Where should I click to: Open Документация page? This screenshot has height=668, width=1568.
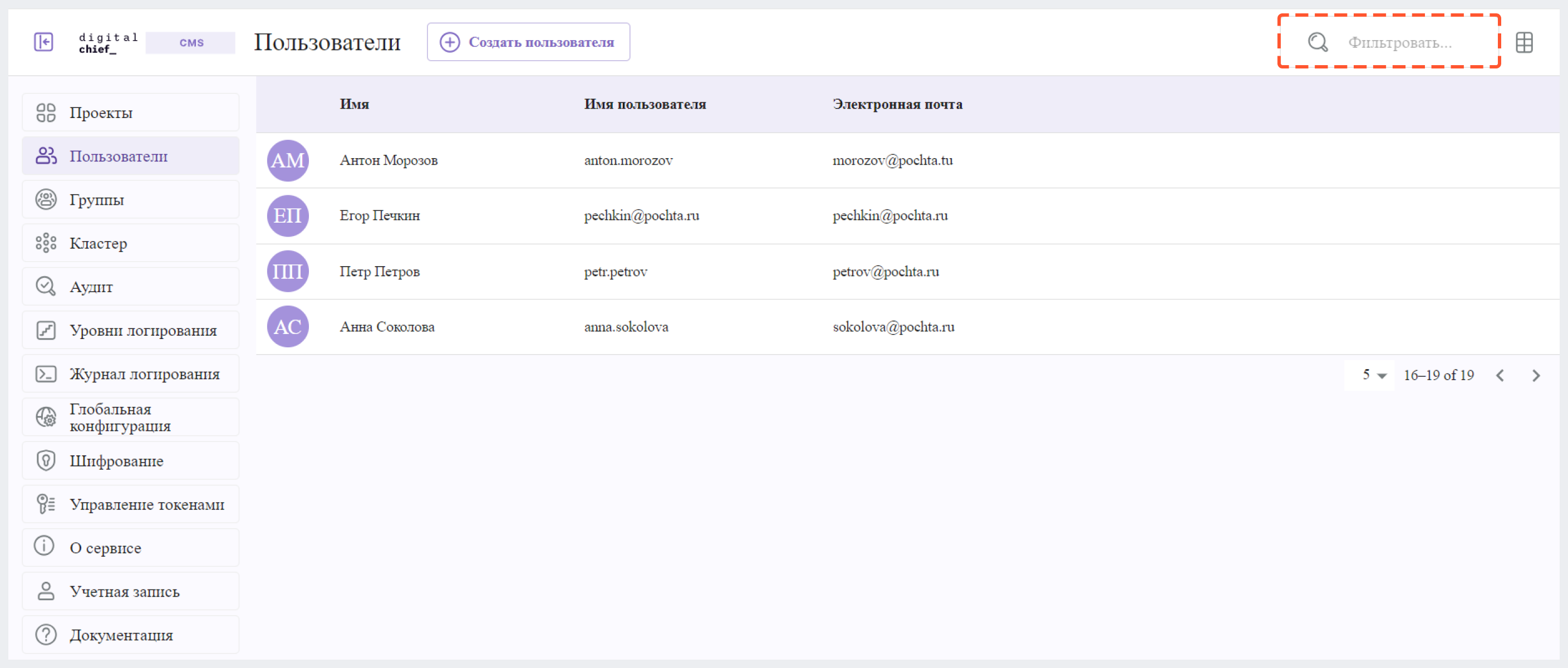(131, 635)
